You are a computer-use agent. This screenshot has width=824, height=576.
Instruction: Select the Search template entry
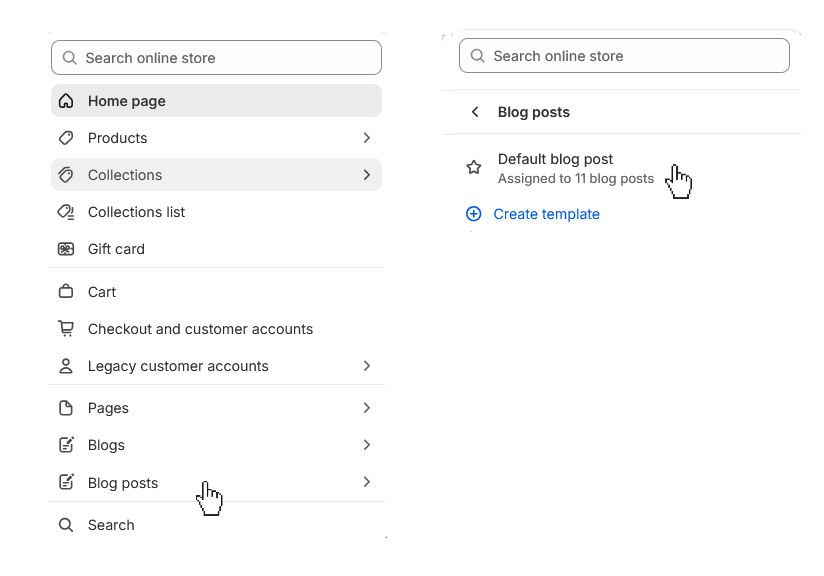[x=216, y=524]
